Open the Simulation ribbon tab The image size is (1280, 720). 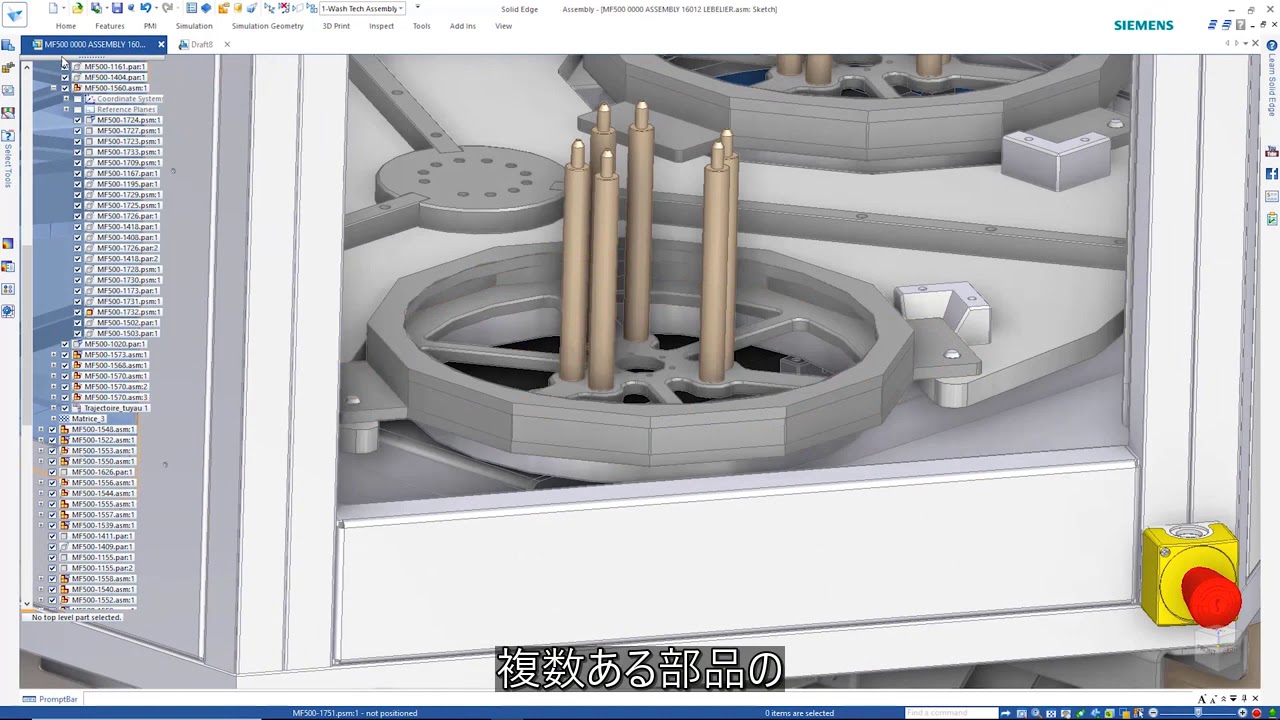point(194,26)
